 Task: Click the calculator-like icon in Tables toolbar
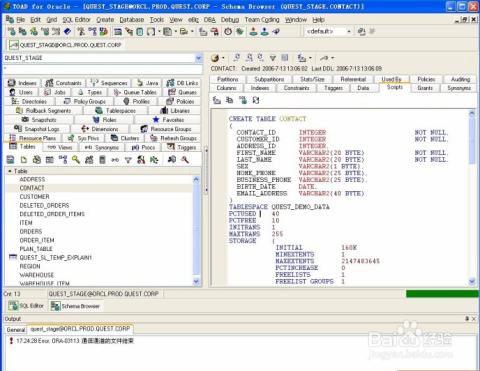pos(102,160)
